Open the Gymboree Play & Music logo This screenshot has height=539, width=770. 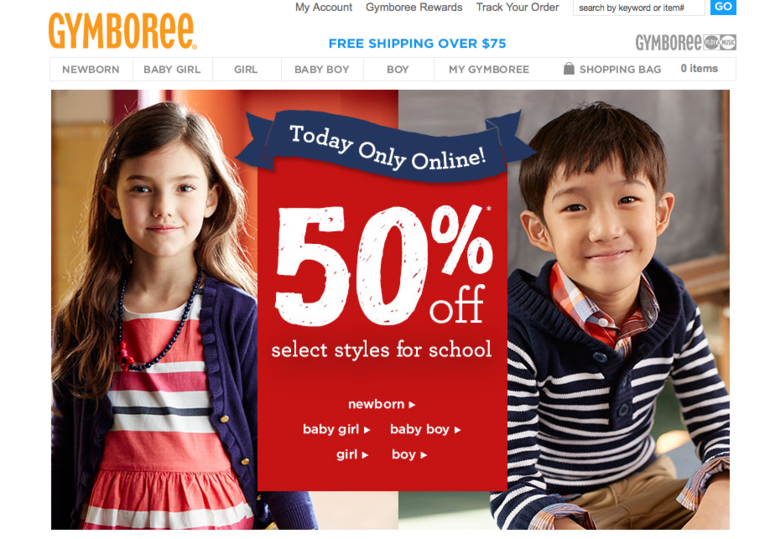[686, 43]
